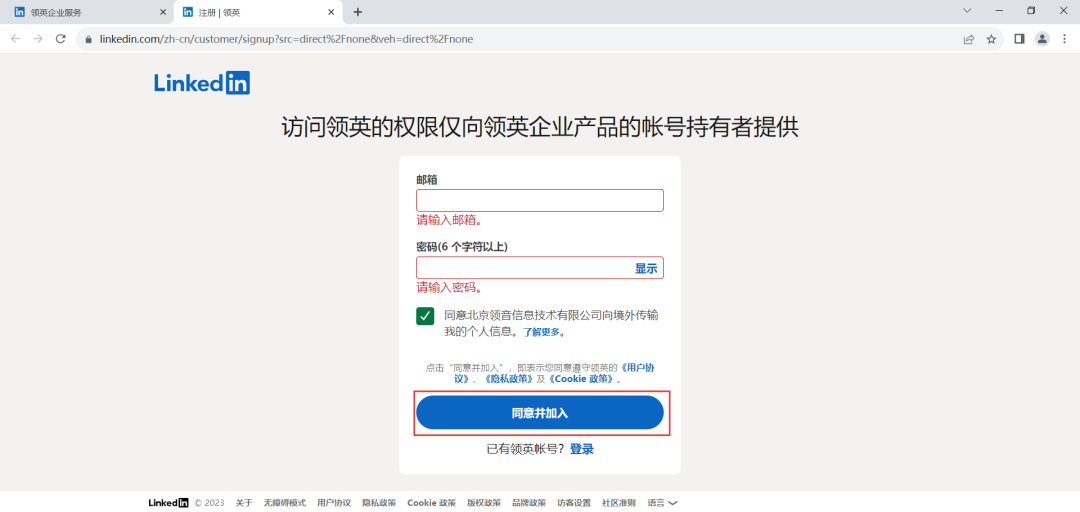
Task: Open the 了解更多 link
Action: [543, 331]
